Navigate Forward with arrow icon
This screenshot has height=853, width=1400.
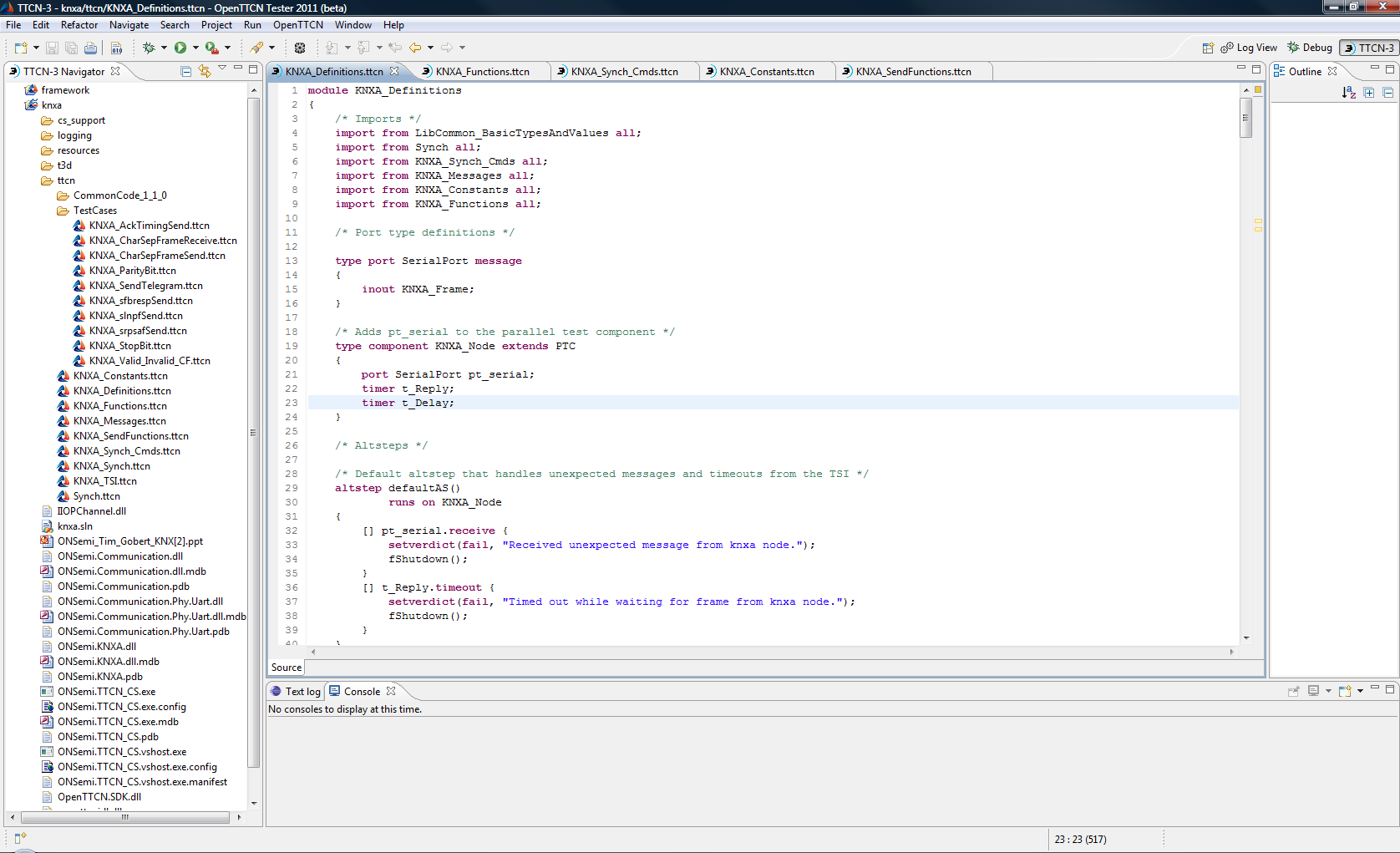447,48
